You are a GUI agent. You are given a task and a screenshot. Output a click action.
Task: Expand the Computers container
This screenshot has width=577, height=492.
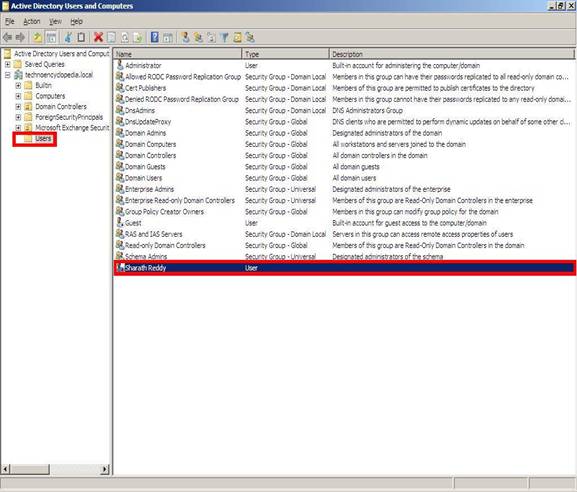[x=18, y=96]
